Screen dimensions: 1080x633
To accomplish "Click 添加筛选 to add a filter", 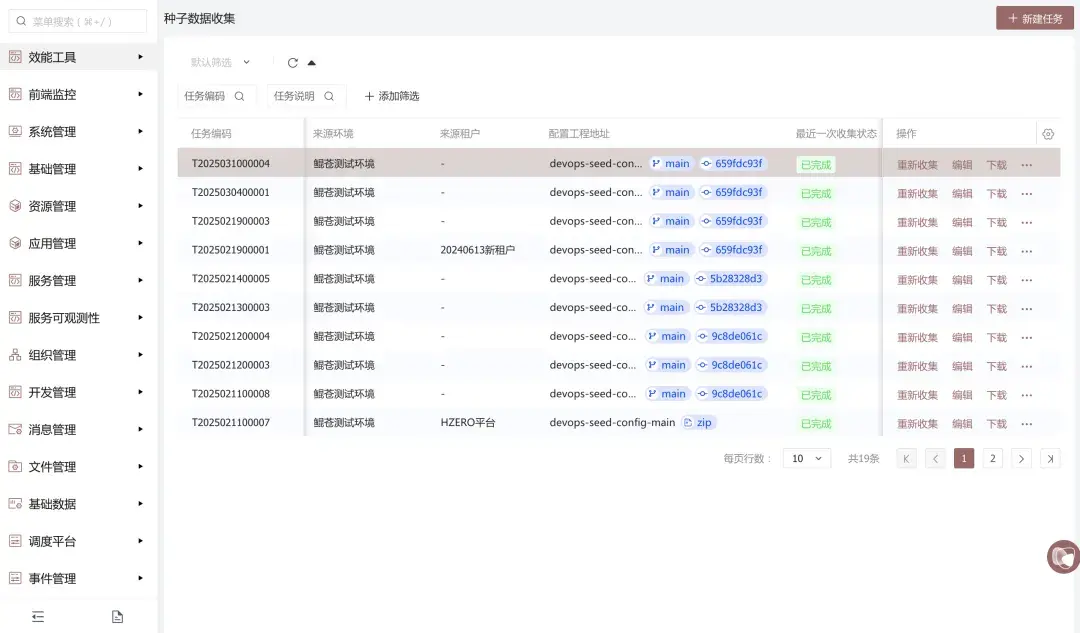I will point(392,97).
